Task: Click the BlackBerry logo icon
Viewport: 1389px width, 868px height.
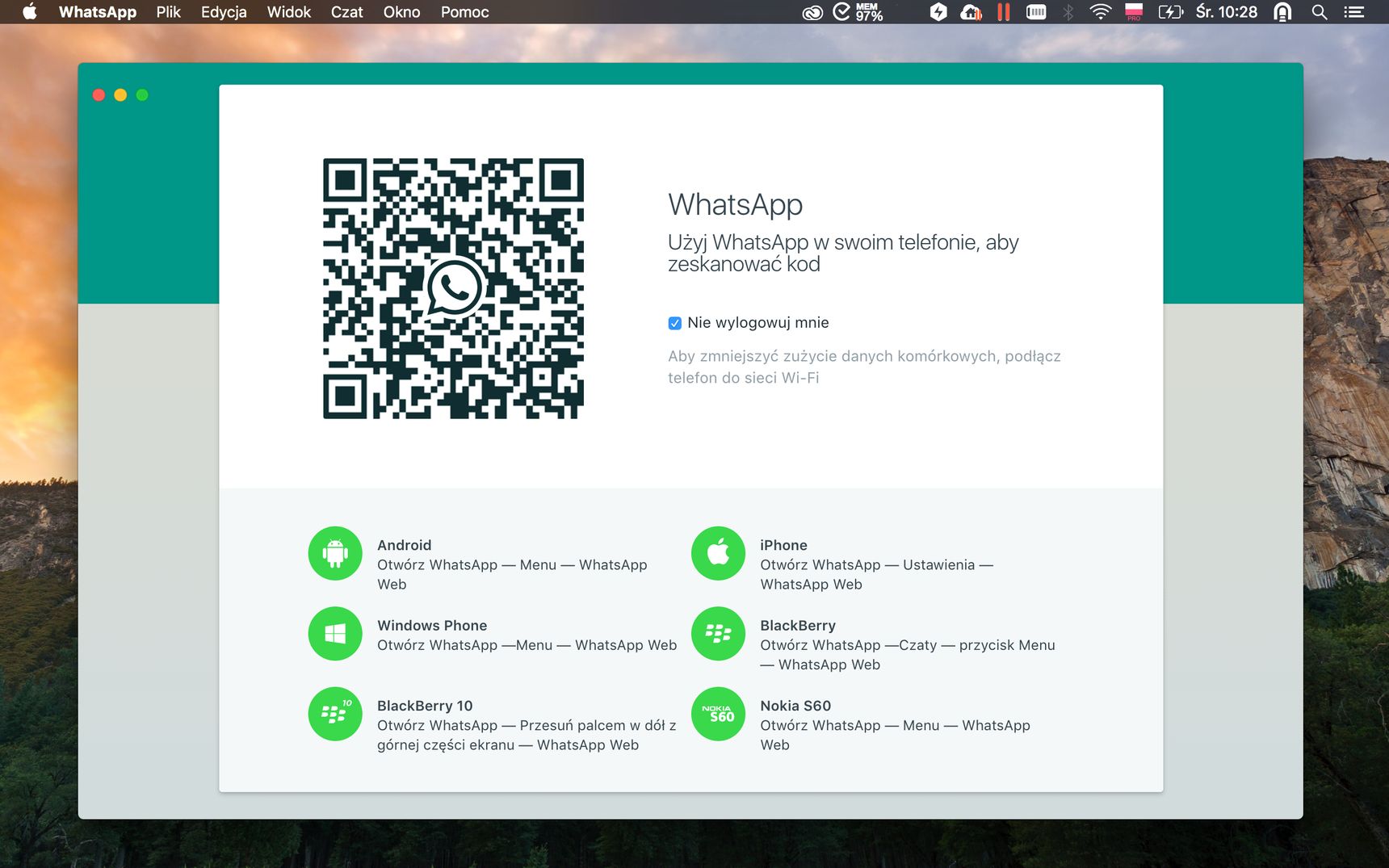Action: [x=718, y=634]
